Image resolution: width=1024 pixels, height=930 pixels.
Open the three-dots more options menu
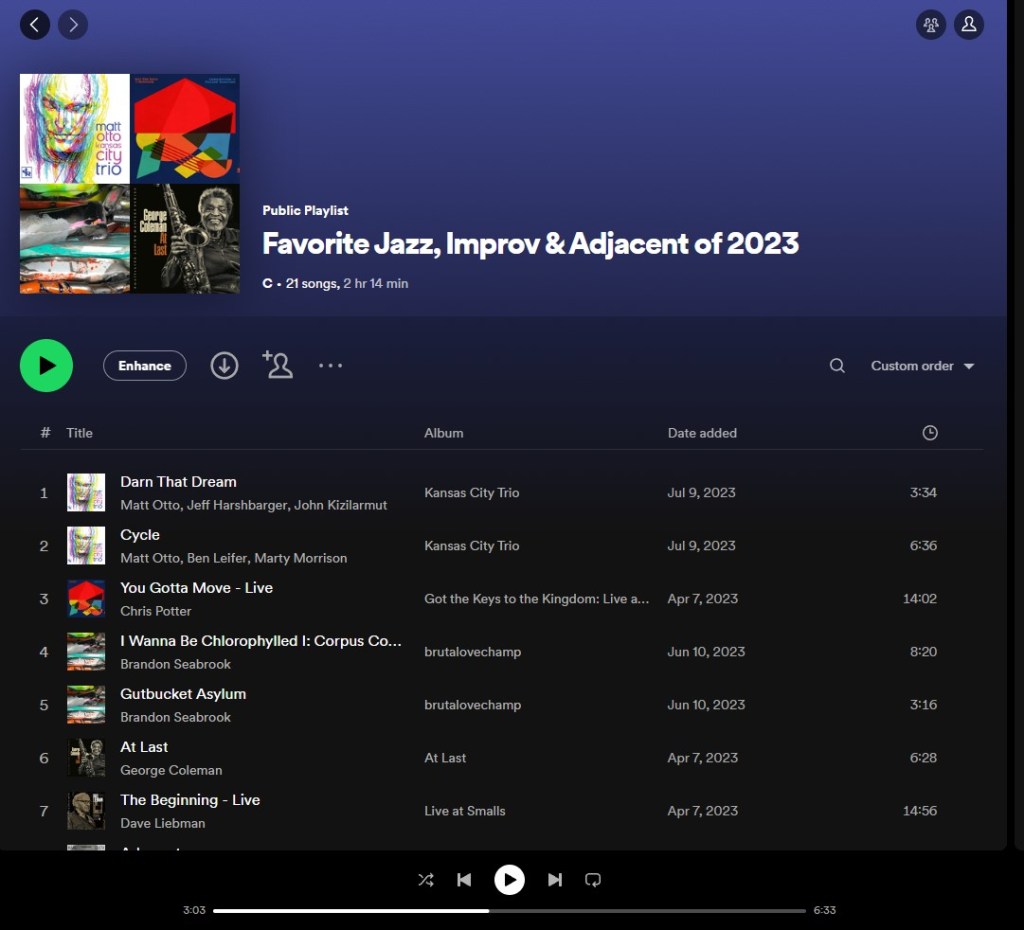(330, 366)
